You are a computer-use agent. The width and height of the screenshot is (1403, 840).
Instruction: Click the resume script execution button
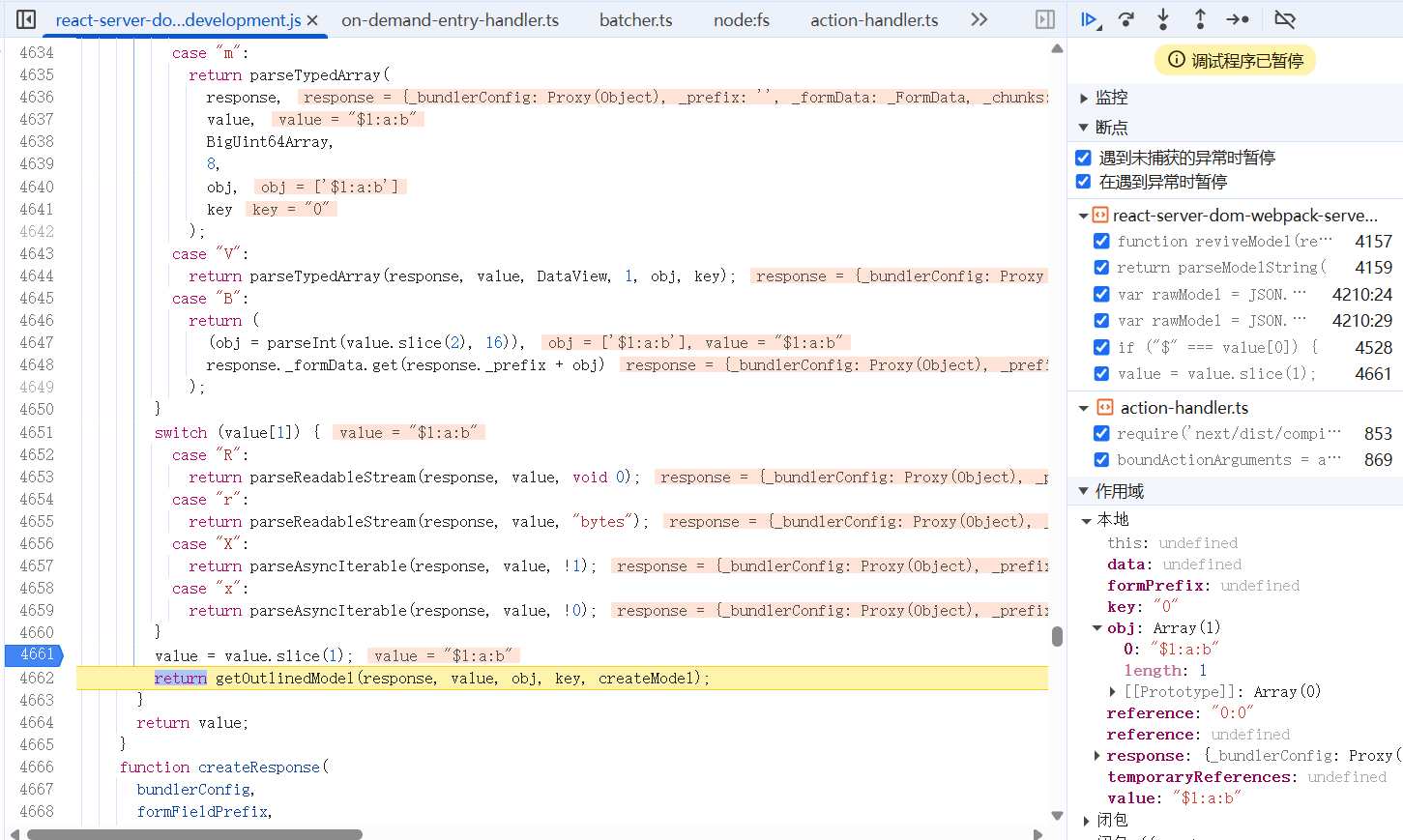1090,19
